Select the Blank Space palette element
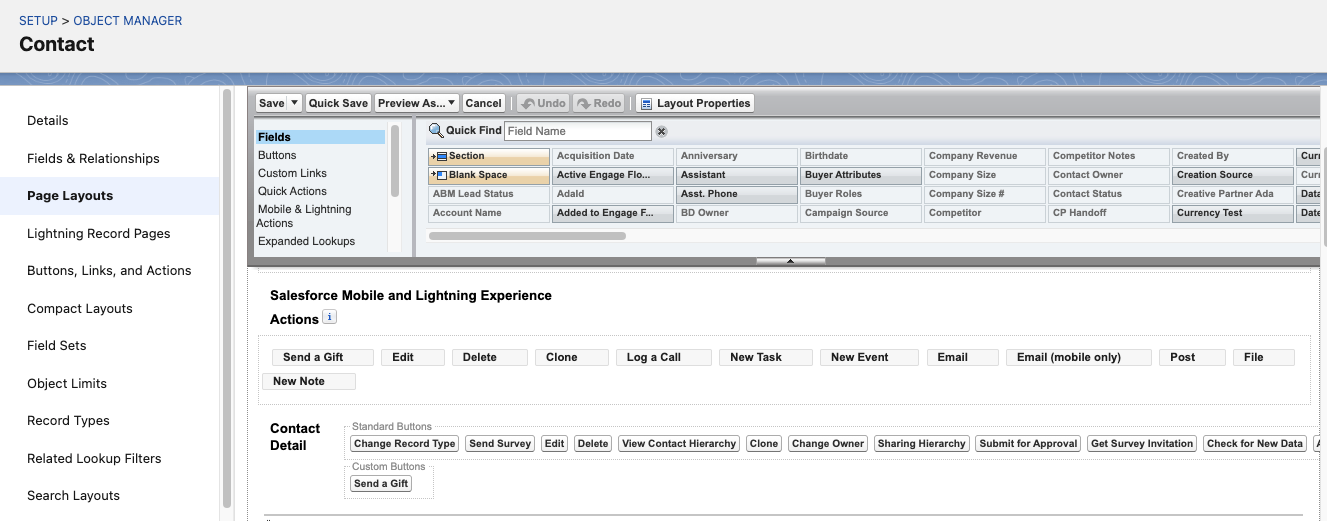Viewport: 1327px width, 521px height. (489, 175)
